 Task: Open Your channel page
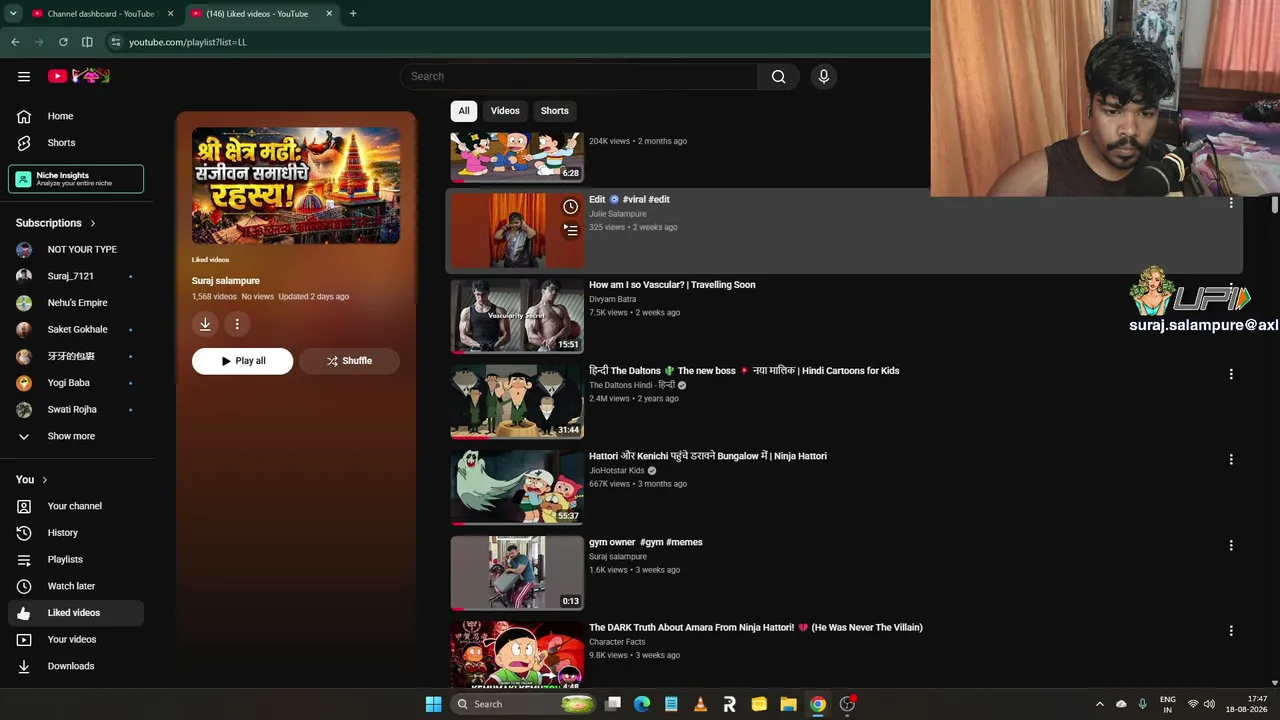[76, 506]
